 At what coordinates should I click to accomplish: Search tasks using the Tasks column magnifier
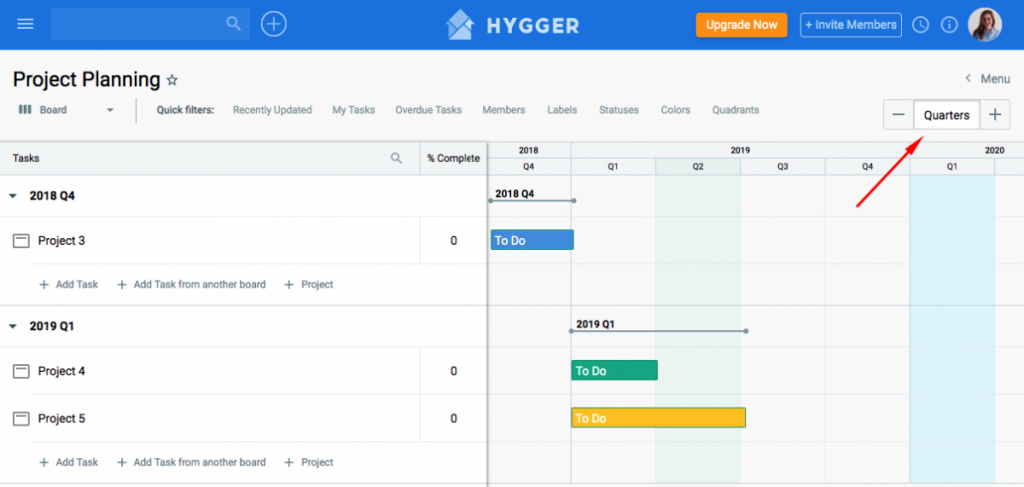(x=396, y=158)
